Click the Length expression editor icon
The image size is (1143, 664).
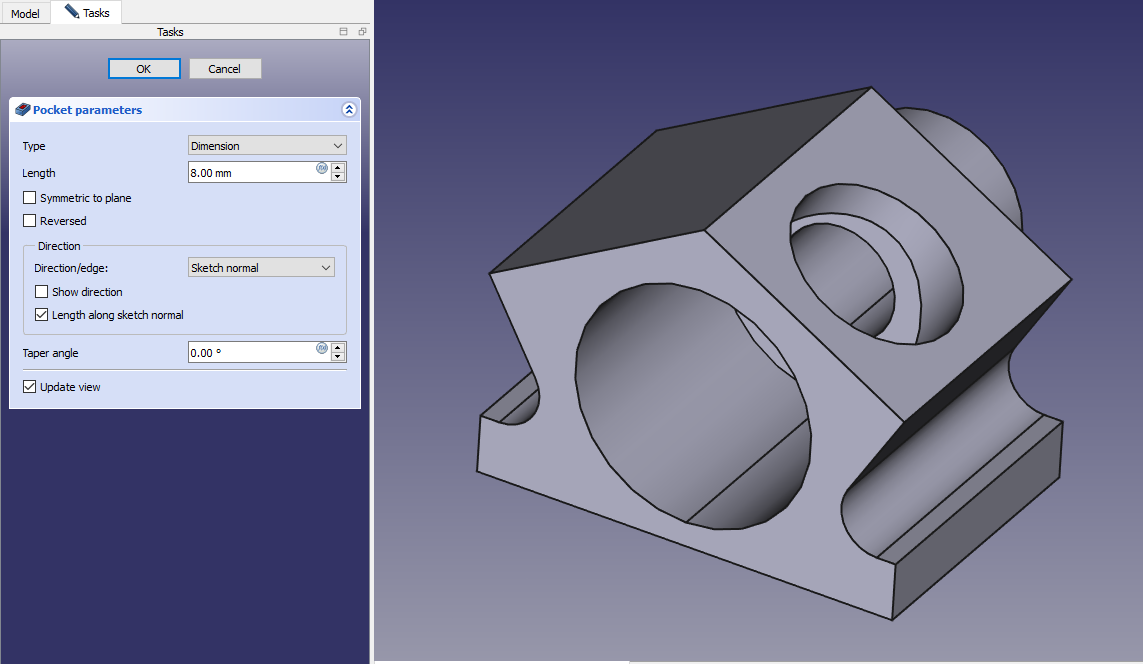click(322, 168)
